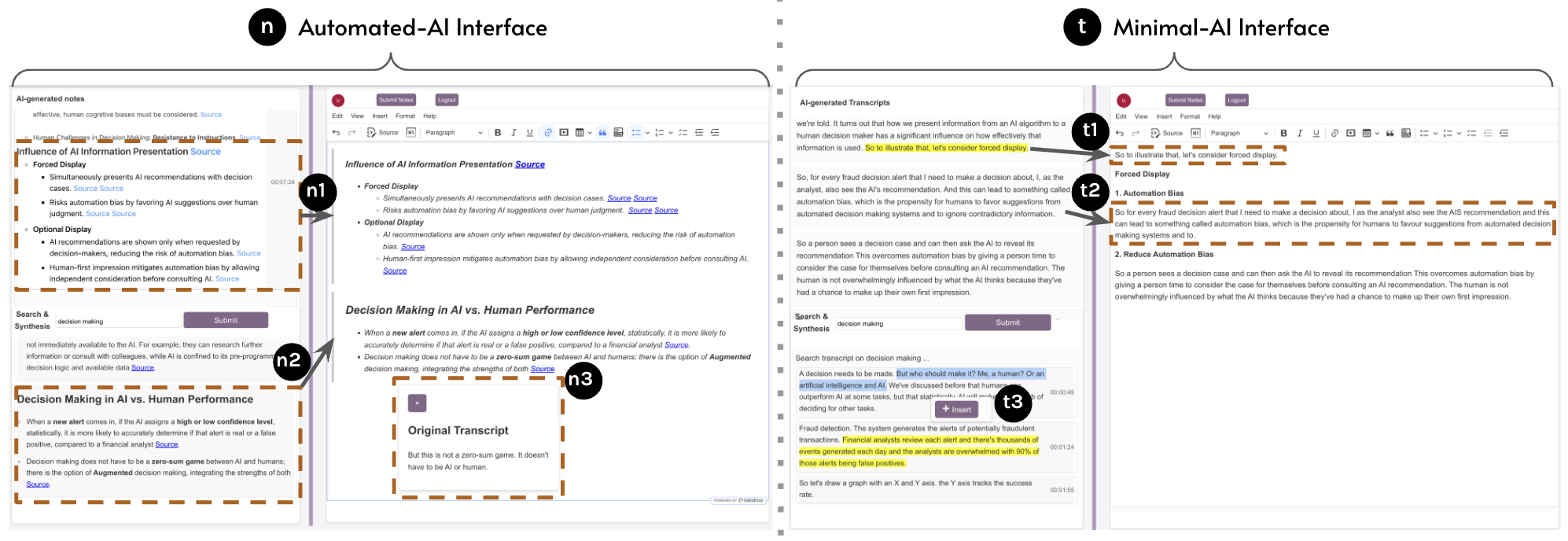This screenshot has height=541, width=1568.
Task: Insert media in Automated-AI editor
Action: pos(564,132)
